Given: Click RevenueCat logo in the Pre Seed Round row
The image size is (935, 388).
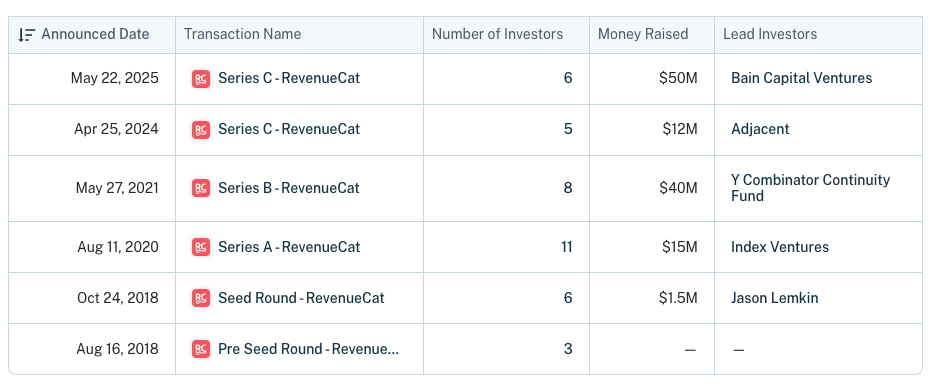Looking at the screenshot, I should pos(201,349).
